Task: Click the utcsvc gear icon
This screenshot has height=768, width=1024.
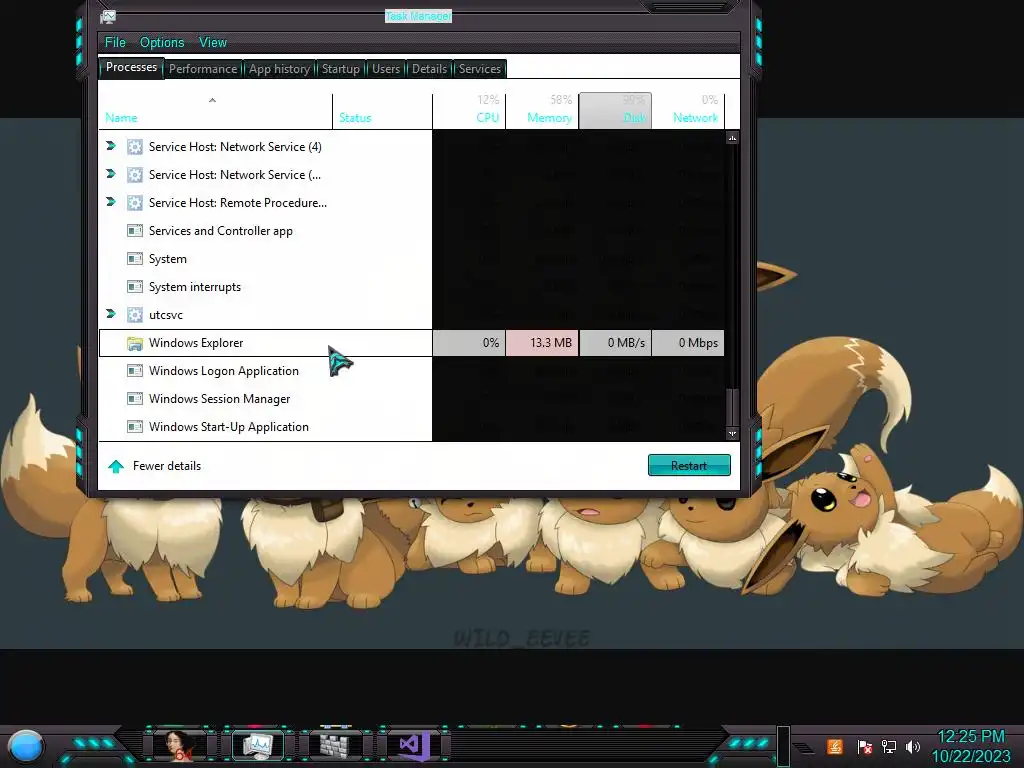Action: (x=135, y=315)
